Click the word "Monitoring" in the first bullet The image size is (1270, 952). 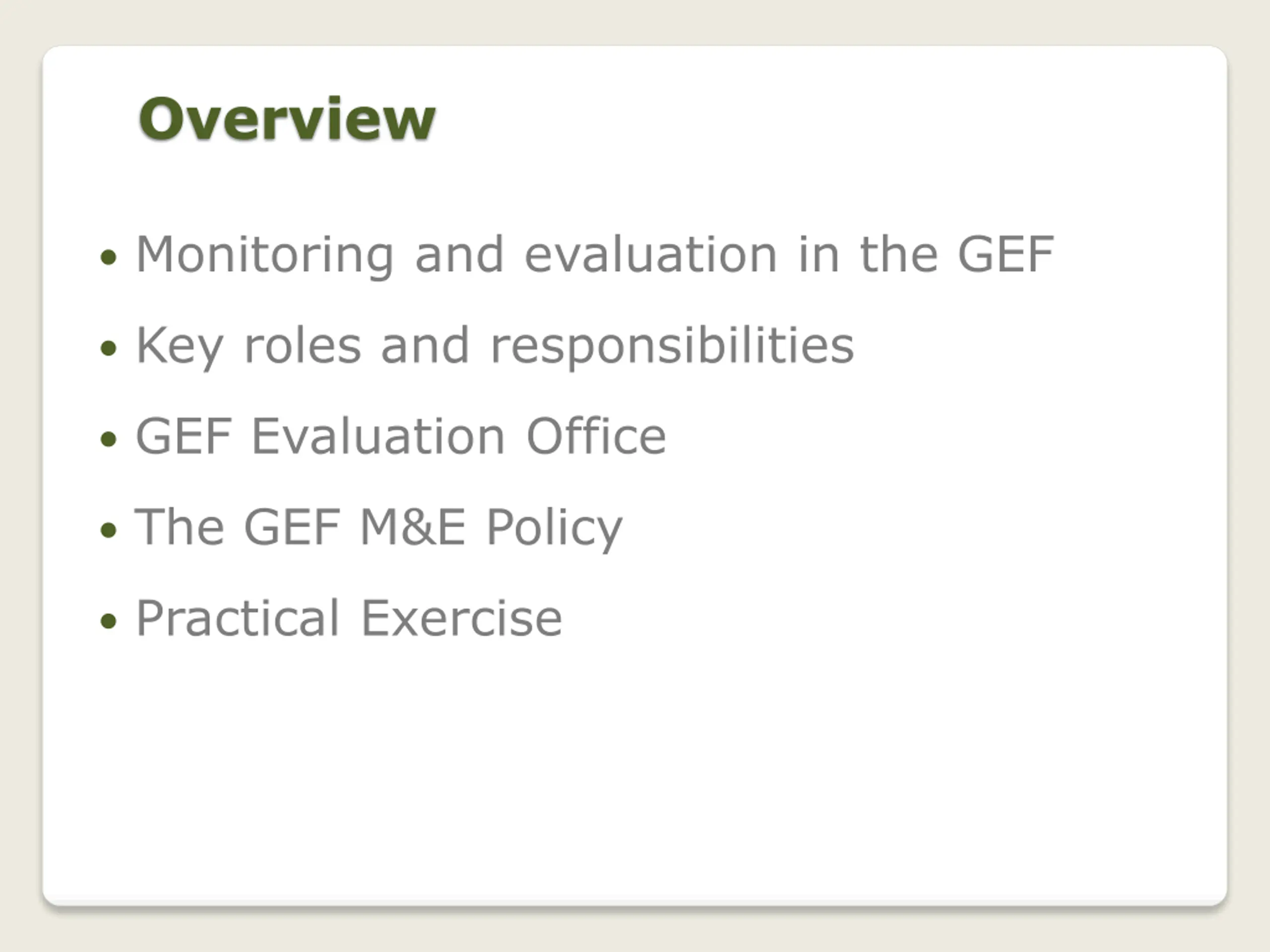[265, 254]
